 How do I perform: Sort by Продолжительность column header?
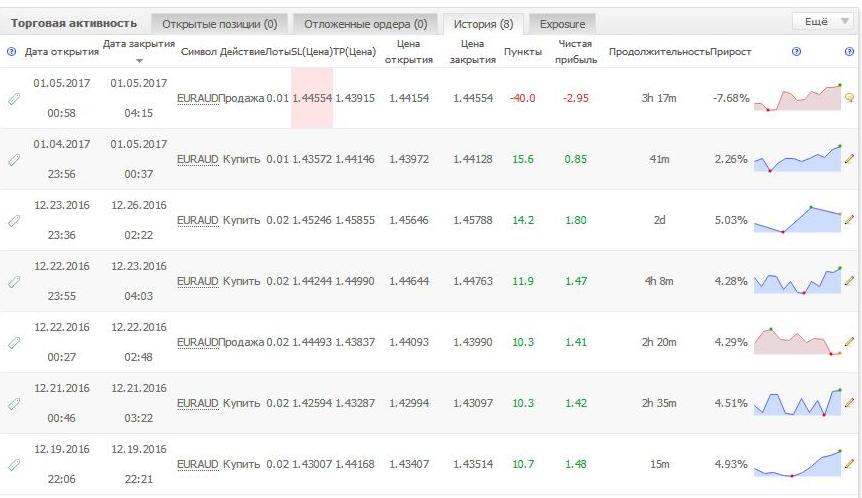tap(659, 52)
